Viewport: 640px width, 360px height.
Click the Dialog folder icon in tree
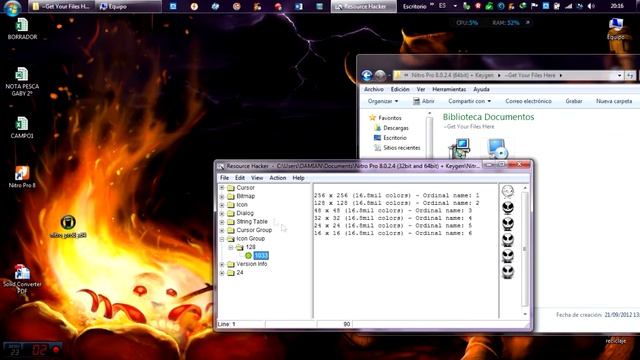click(x=231, y=213)
